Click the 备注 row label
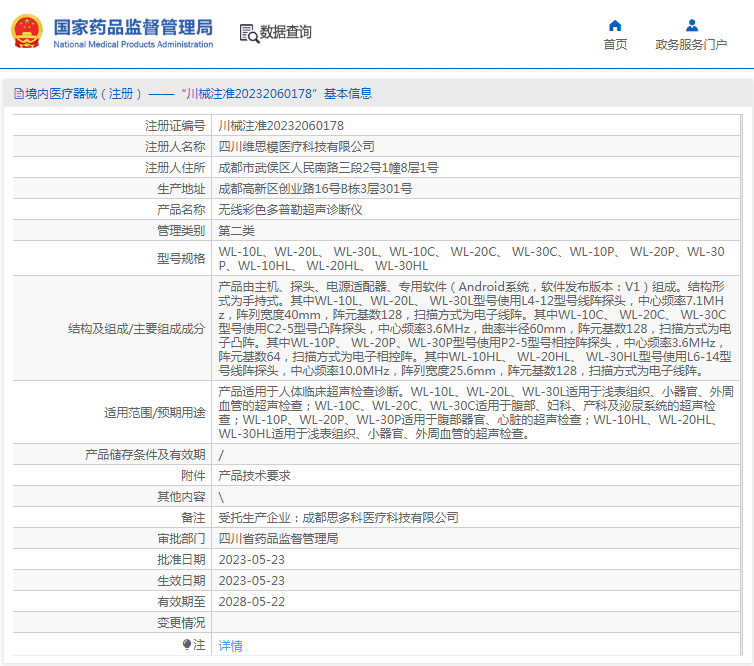The image size is (754, 666). 193,517
